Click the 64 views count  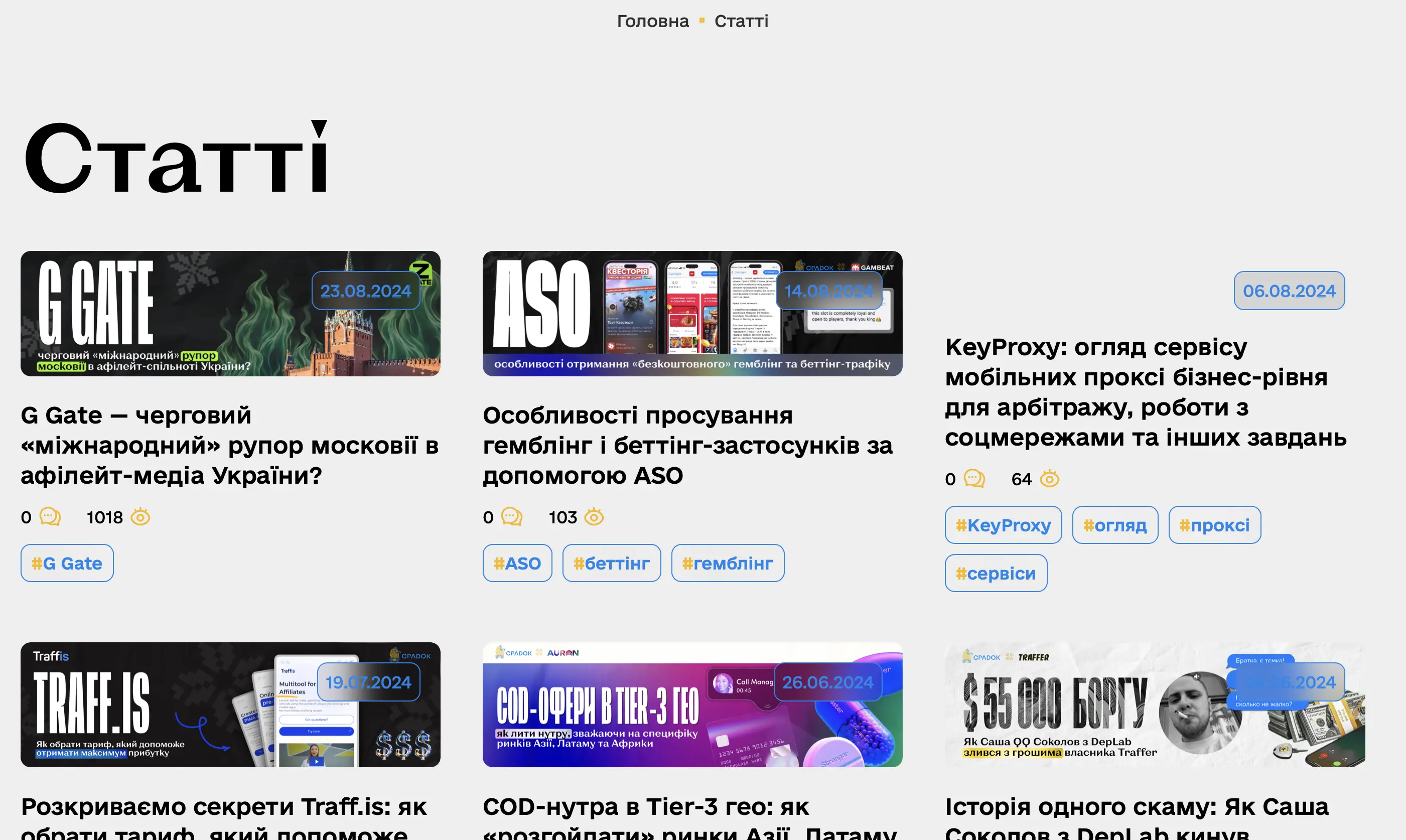pyautogui.click(x=1022, y=479)
